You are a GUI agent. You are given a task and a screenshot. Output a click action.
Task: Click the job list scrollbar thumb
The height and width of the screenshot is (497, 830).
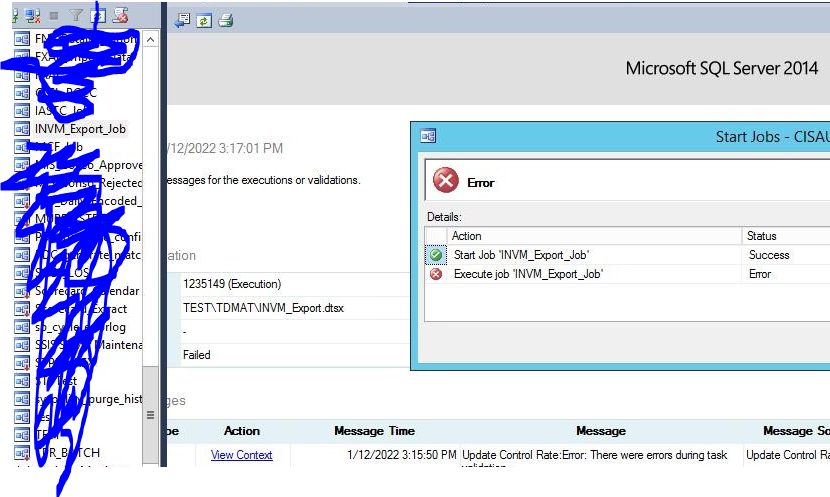[151, 414]
